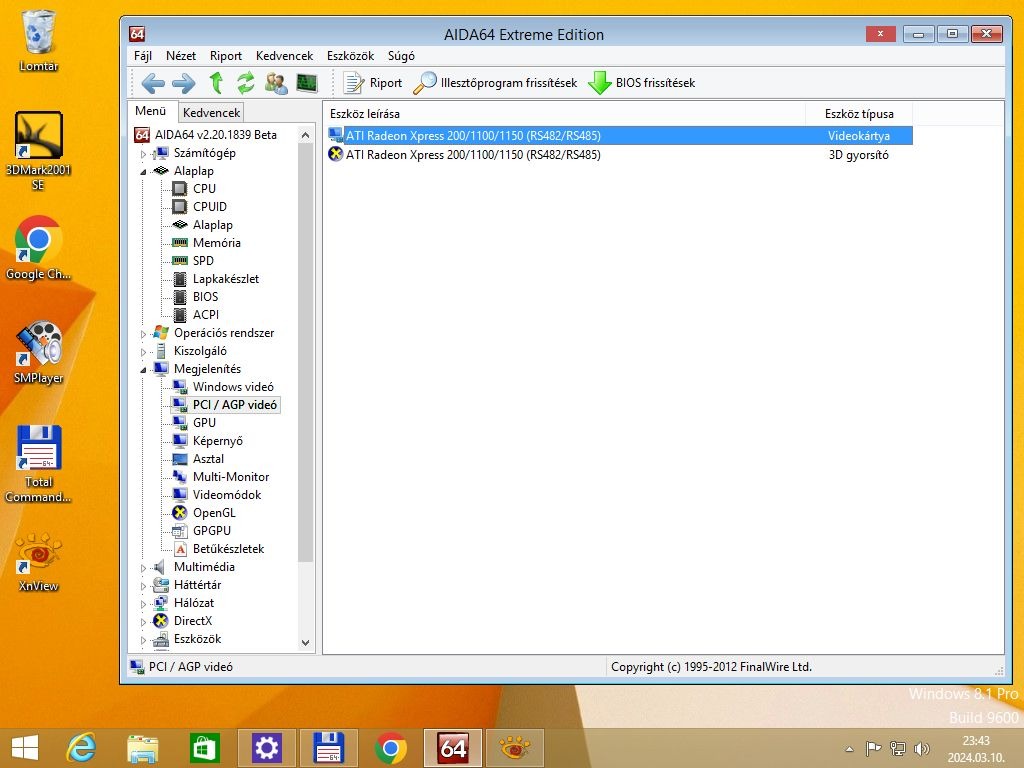
Task: Switch to the Menü tab
Action: coord(151,111)
